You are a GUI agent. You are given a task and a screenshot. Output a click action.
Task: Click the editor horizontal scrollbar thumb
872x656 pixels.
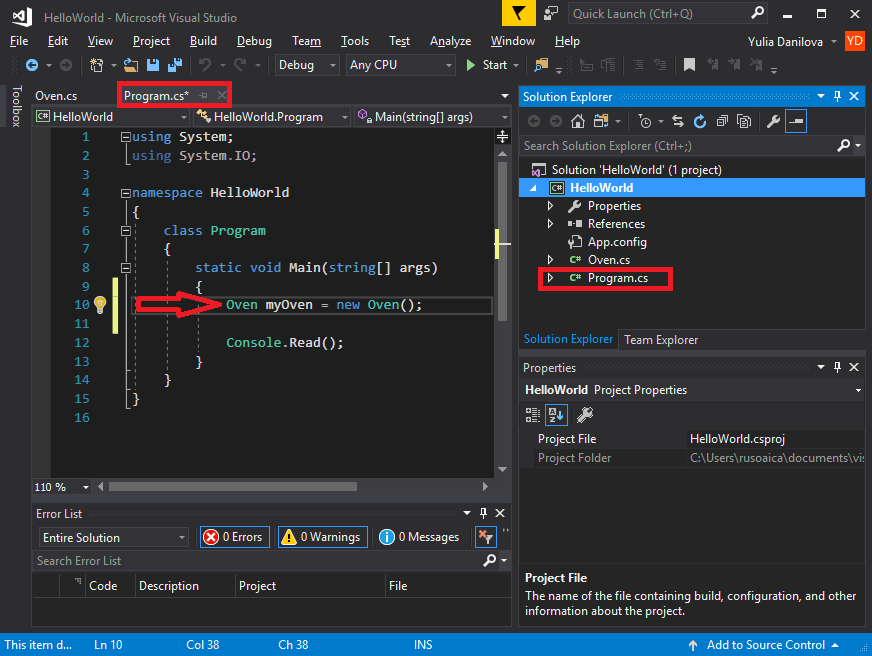pos(233,487)
